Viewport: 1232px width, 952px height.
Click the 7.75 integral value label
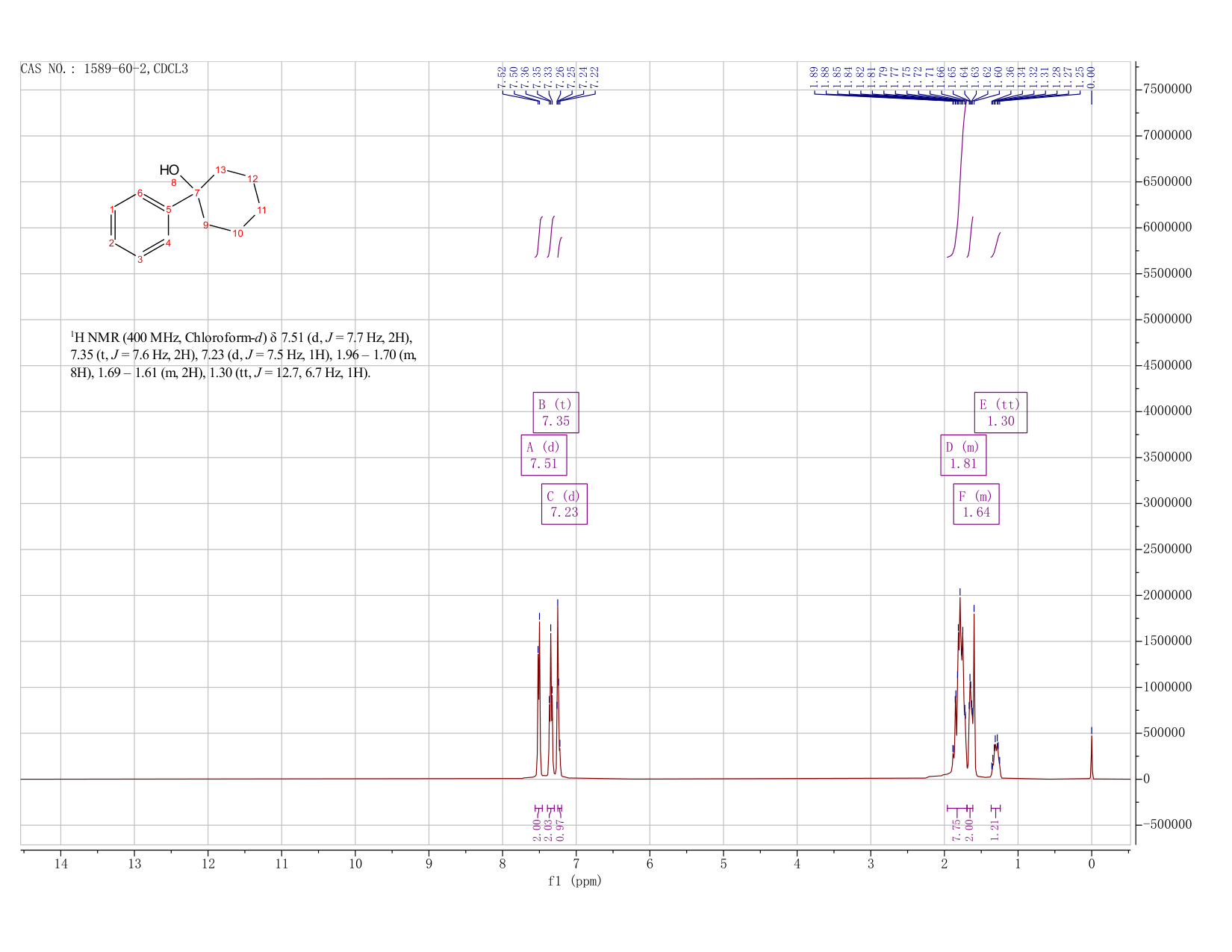point(956,829)
